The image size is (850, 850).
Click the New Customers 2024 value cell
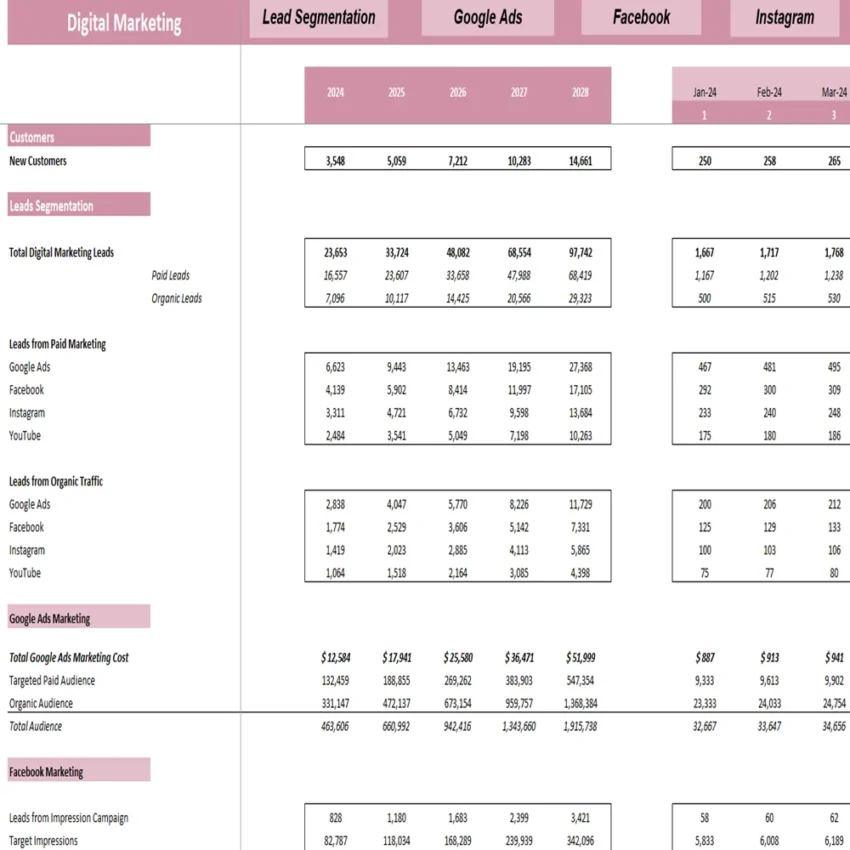coord(334,158)
